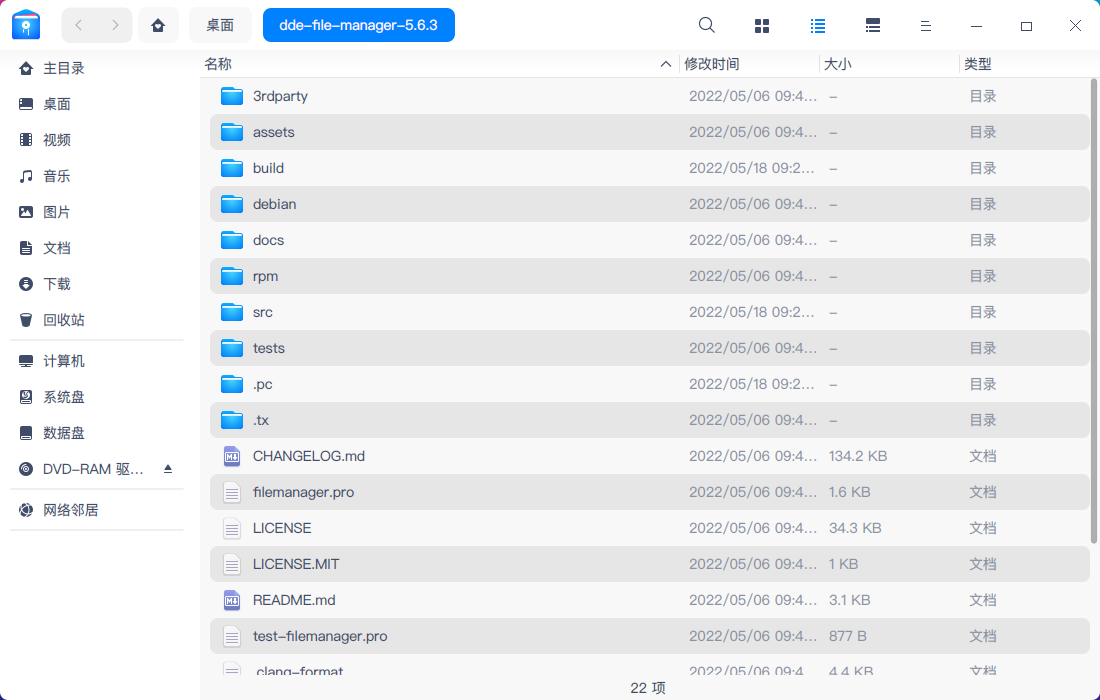Open the hamburger main menu
This screenshot has height=700, width=1100.
(x=926, y=26)
